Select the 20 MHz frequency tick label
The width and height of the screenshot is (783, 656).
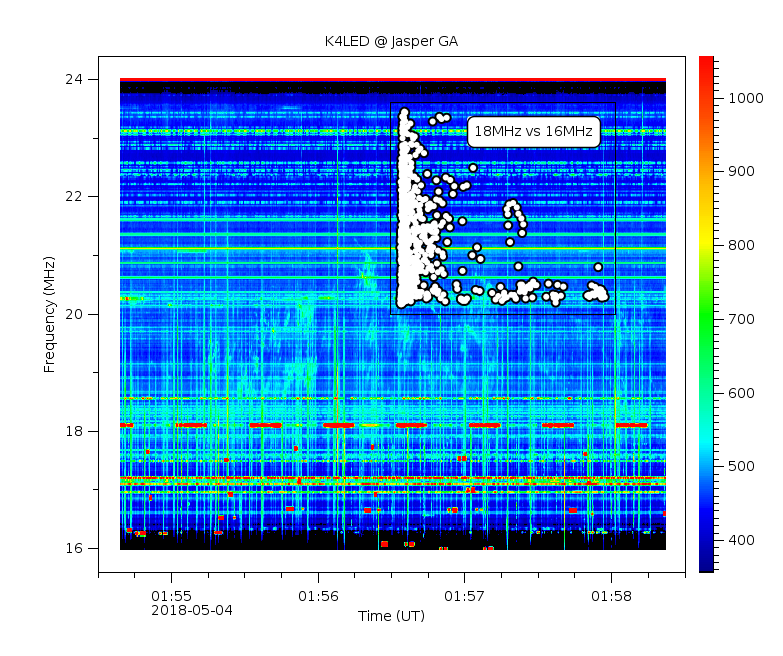[x=76, y=314]
